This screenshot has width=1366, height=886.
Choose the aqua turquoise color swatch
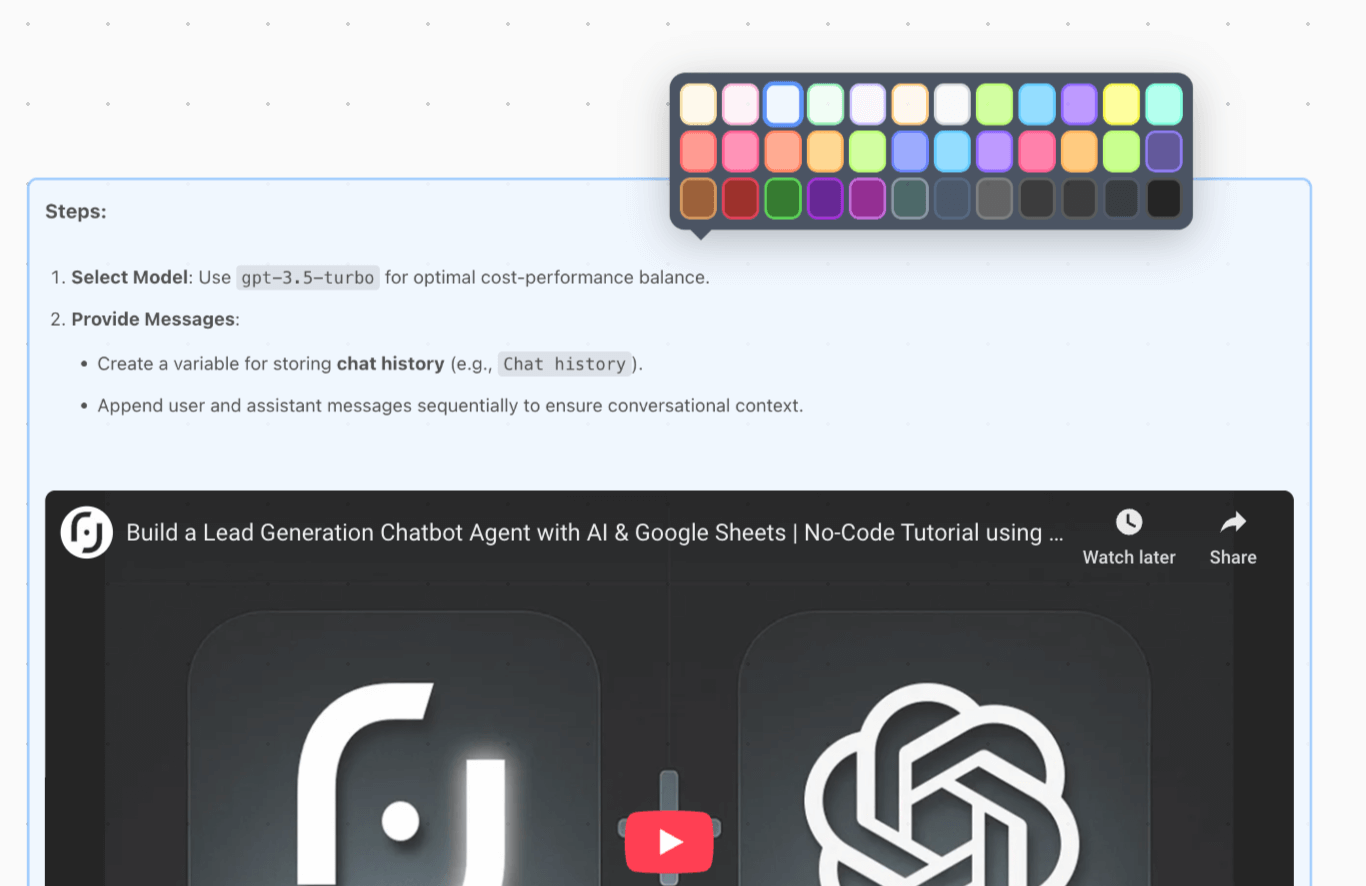1164,104
